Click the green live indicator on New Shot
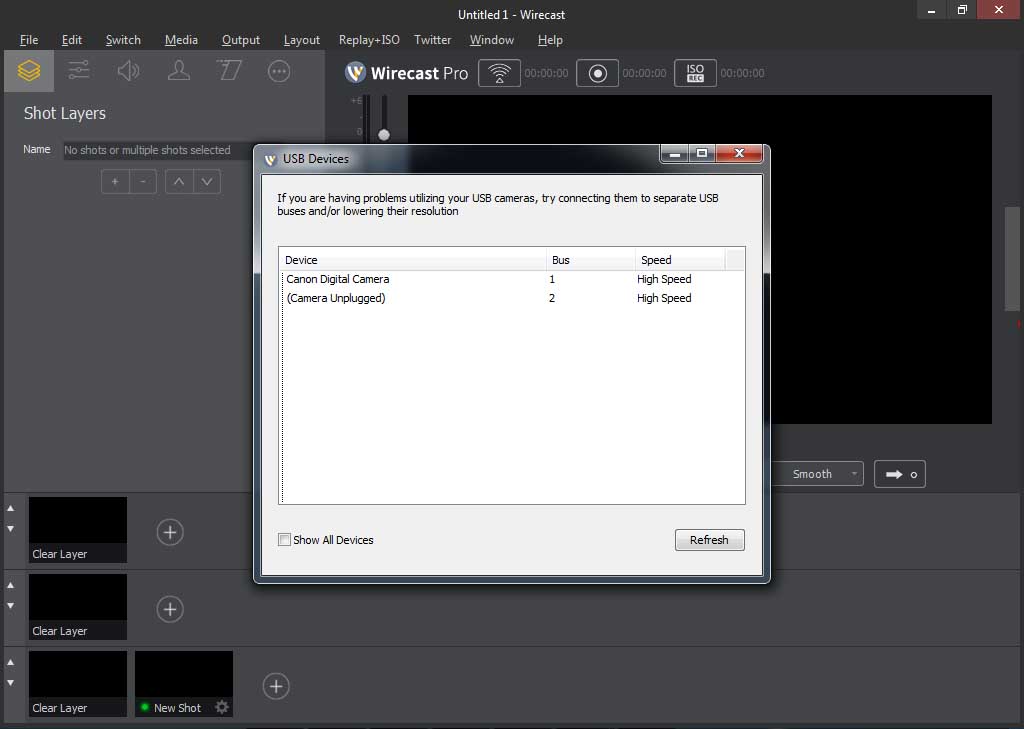This screenshot has width=1024, height=729. (x=145, y=707)
